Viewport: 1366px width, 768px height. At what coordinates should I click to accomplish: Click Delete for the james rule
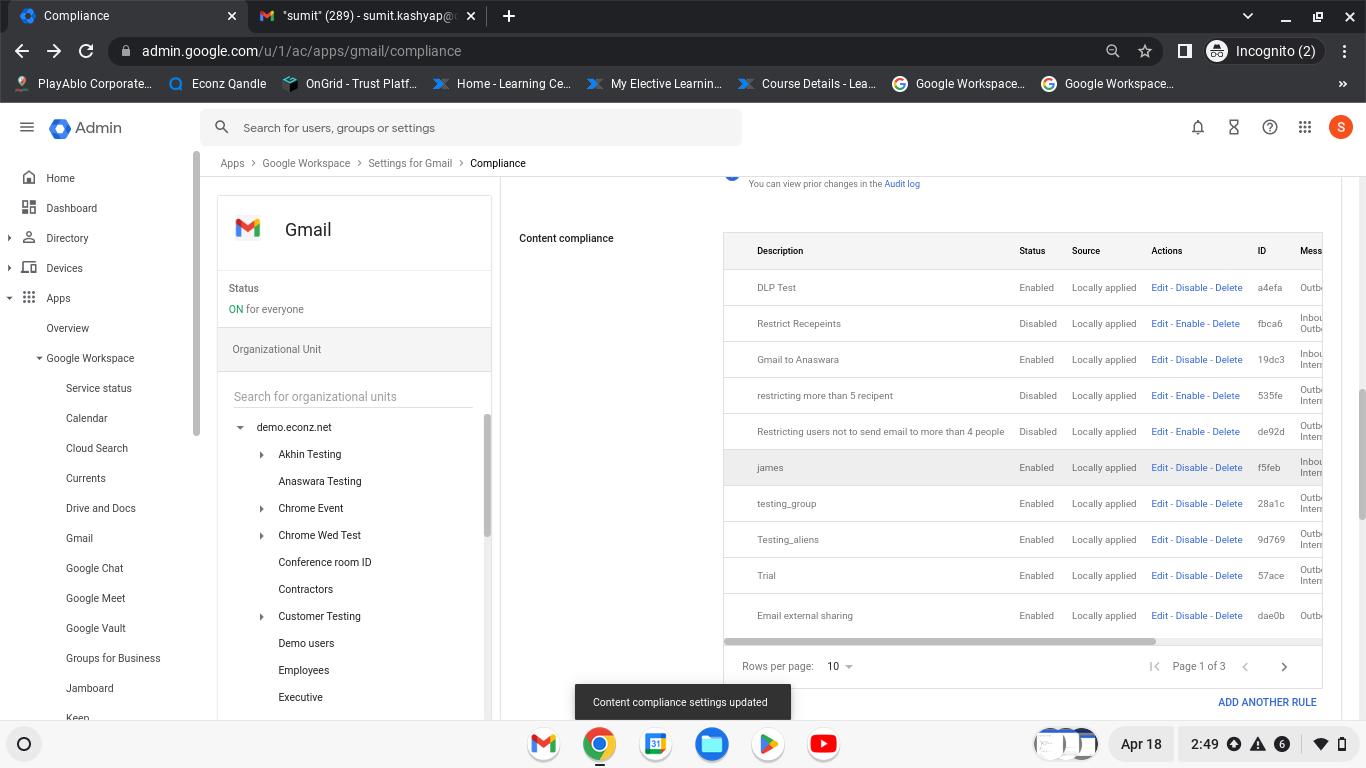(1229, 468)
